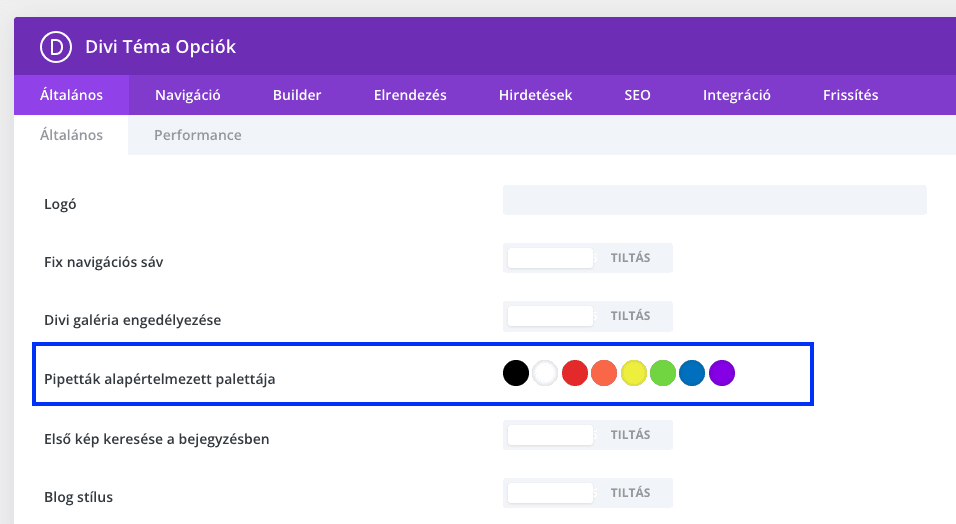This screenshot has height=524, width=956.
Task: Open the Frissítés tab
Action: [851, 95]
